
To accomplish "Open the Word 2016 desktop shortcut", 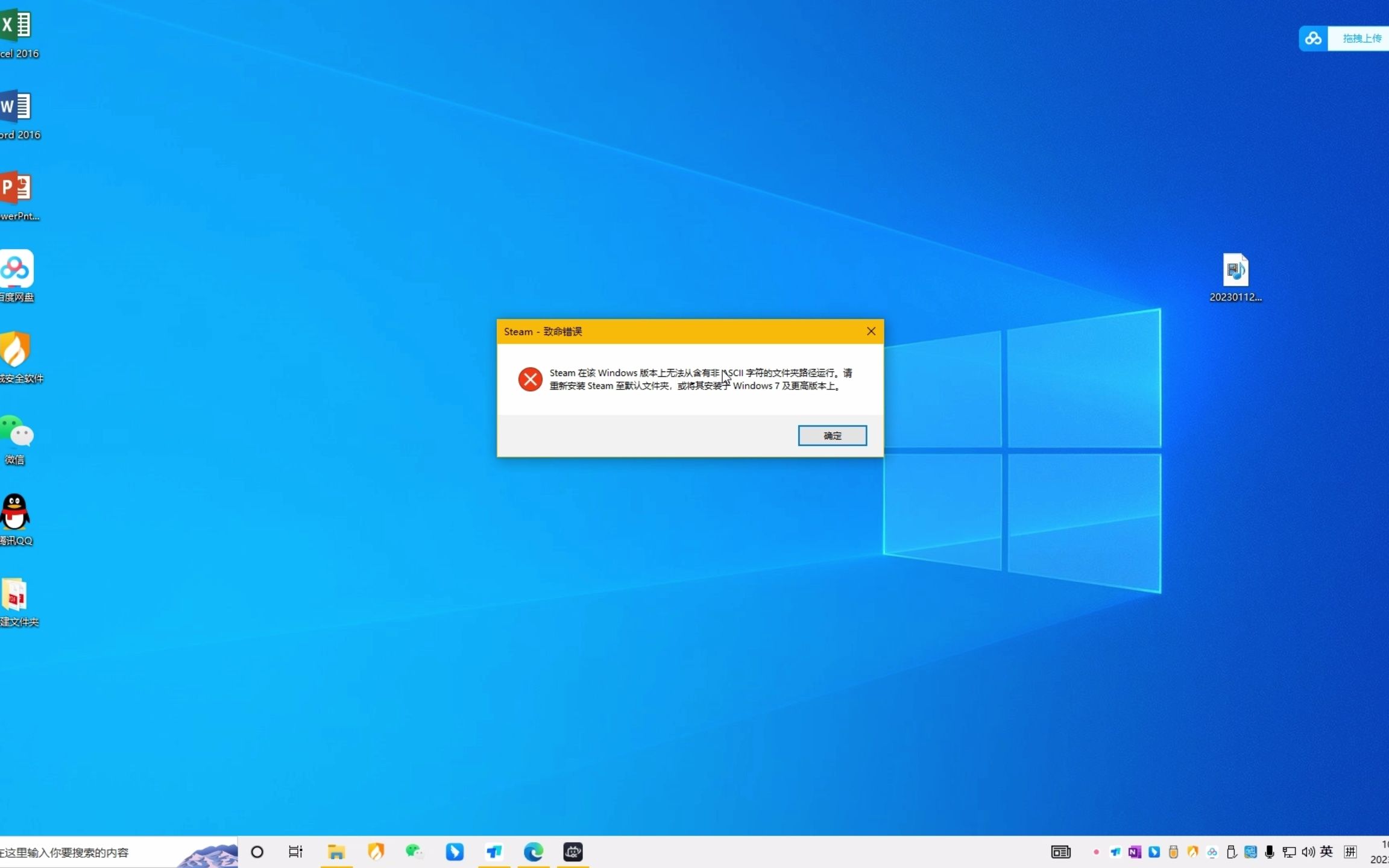I will [x=17, y=115].
